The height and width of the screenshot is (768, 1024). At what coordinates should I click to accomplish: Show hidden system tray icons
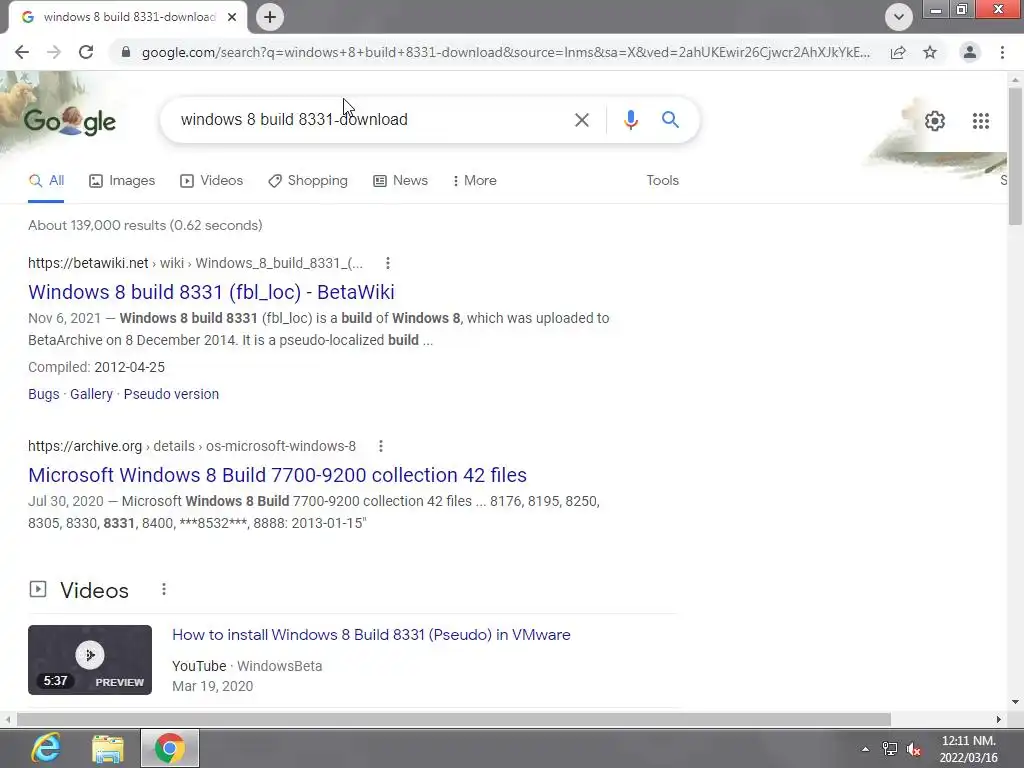865,749
